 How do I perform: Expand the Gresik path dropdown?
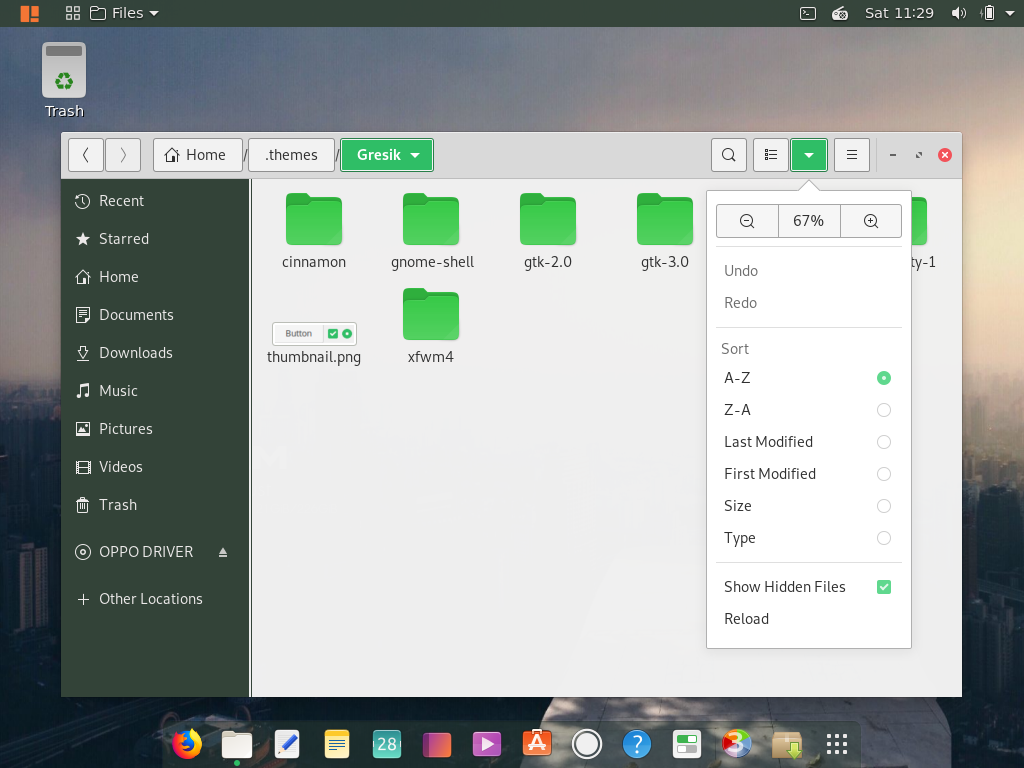(x=387, y=155)
